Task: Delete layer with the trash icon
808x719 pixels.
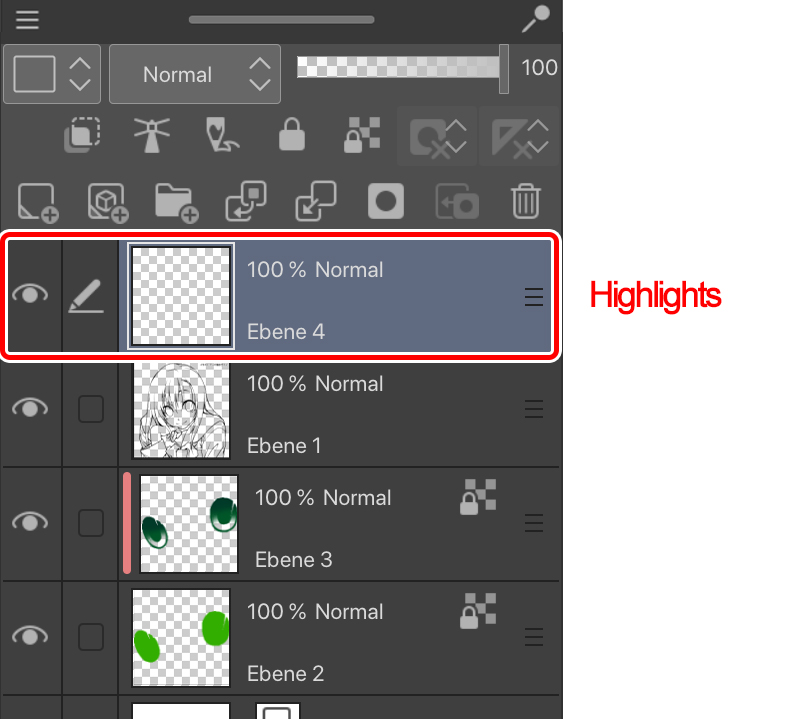Action: [x=526, y=201]
